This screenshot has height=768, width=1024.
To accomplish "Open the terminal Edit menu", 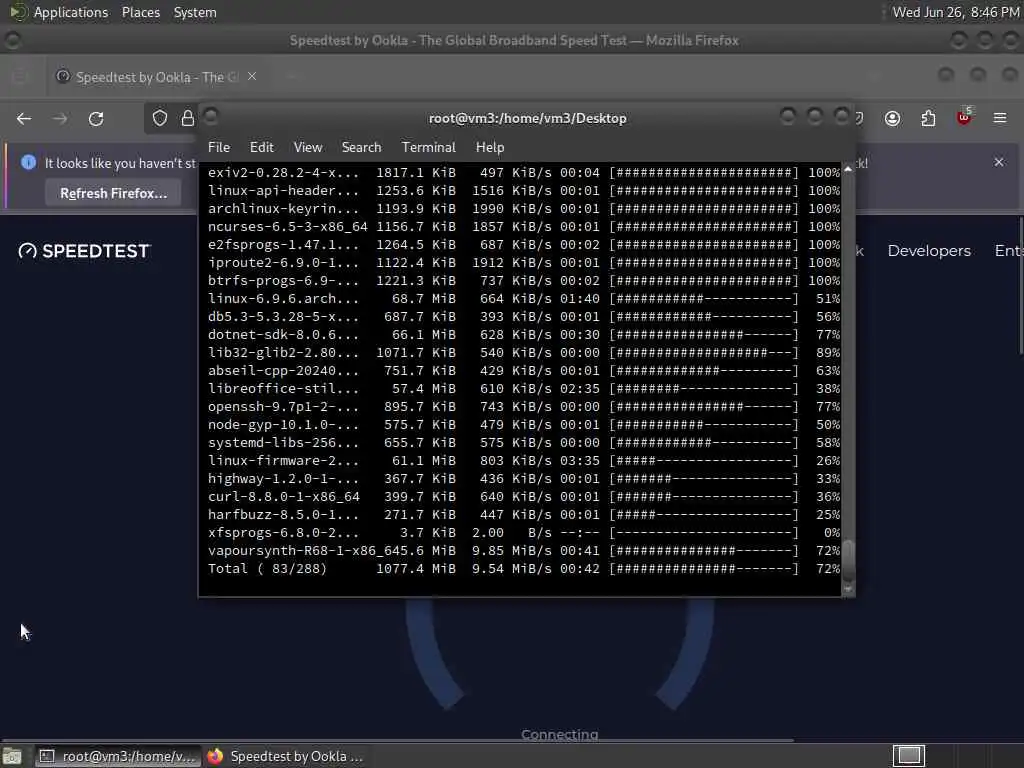I will (x=262, y=148).
